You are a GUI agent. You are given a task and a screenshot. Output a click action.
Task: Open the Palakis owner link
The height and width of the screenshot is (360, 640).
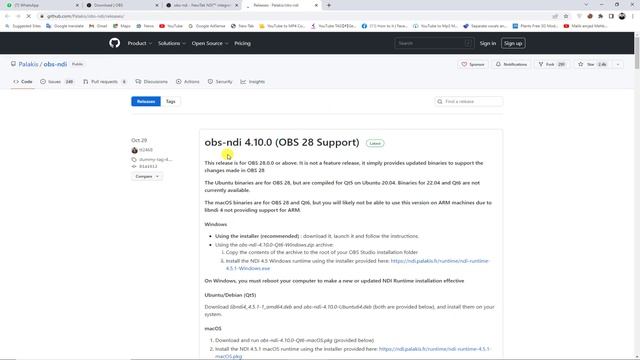click(28, 64)
